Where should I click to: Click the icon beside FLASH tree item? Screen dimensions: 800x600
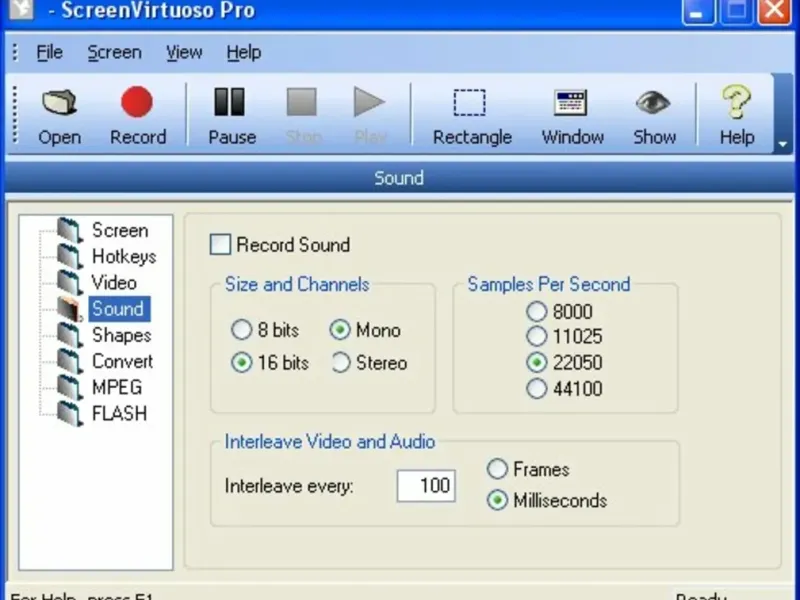tap(70, 413)
